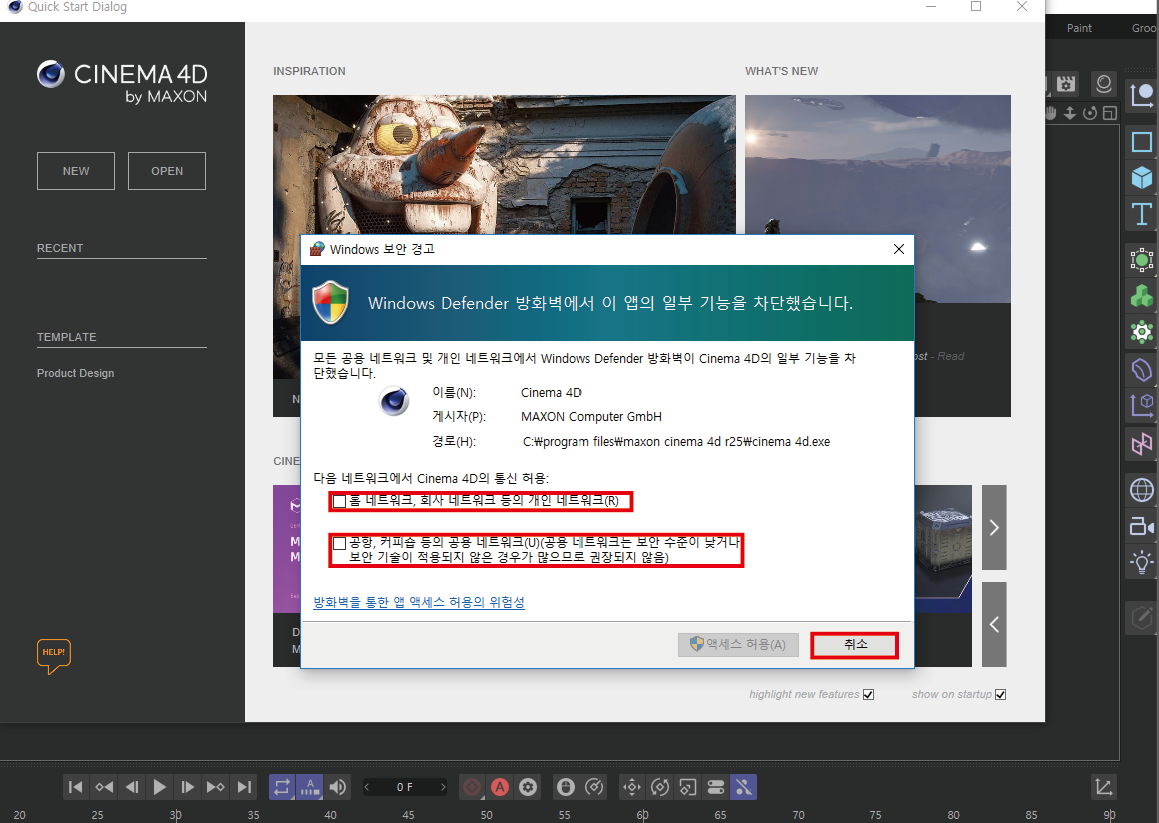The image size is (1159, 823).
Task: Add a Cube primitive object
Action: point(1142,177)
